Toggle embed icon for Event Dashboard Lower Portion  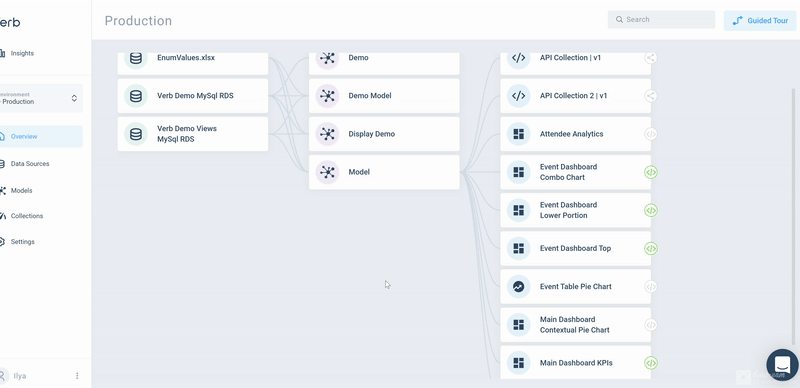tap(651, 210)
